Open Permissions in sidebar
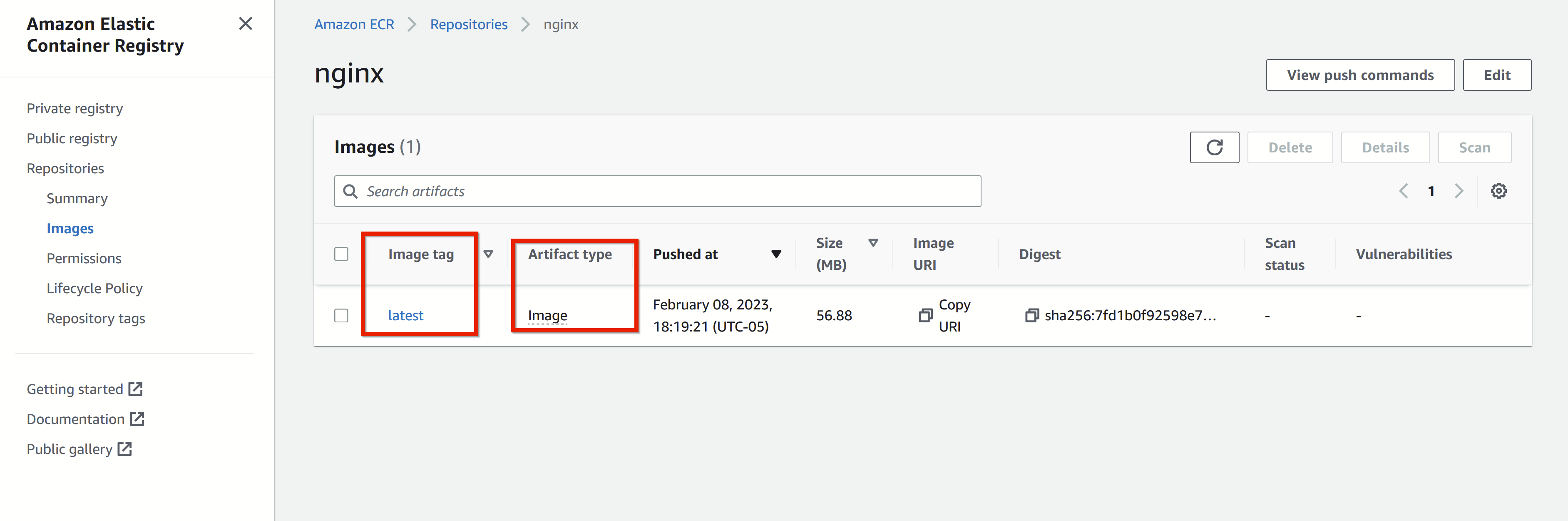Viewport: 1568px width, 521px height. click(x=84, y=258)
